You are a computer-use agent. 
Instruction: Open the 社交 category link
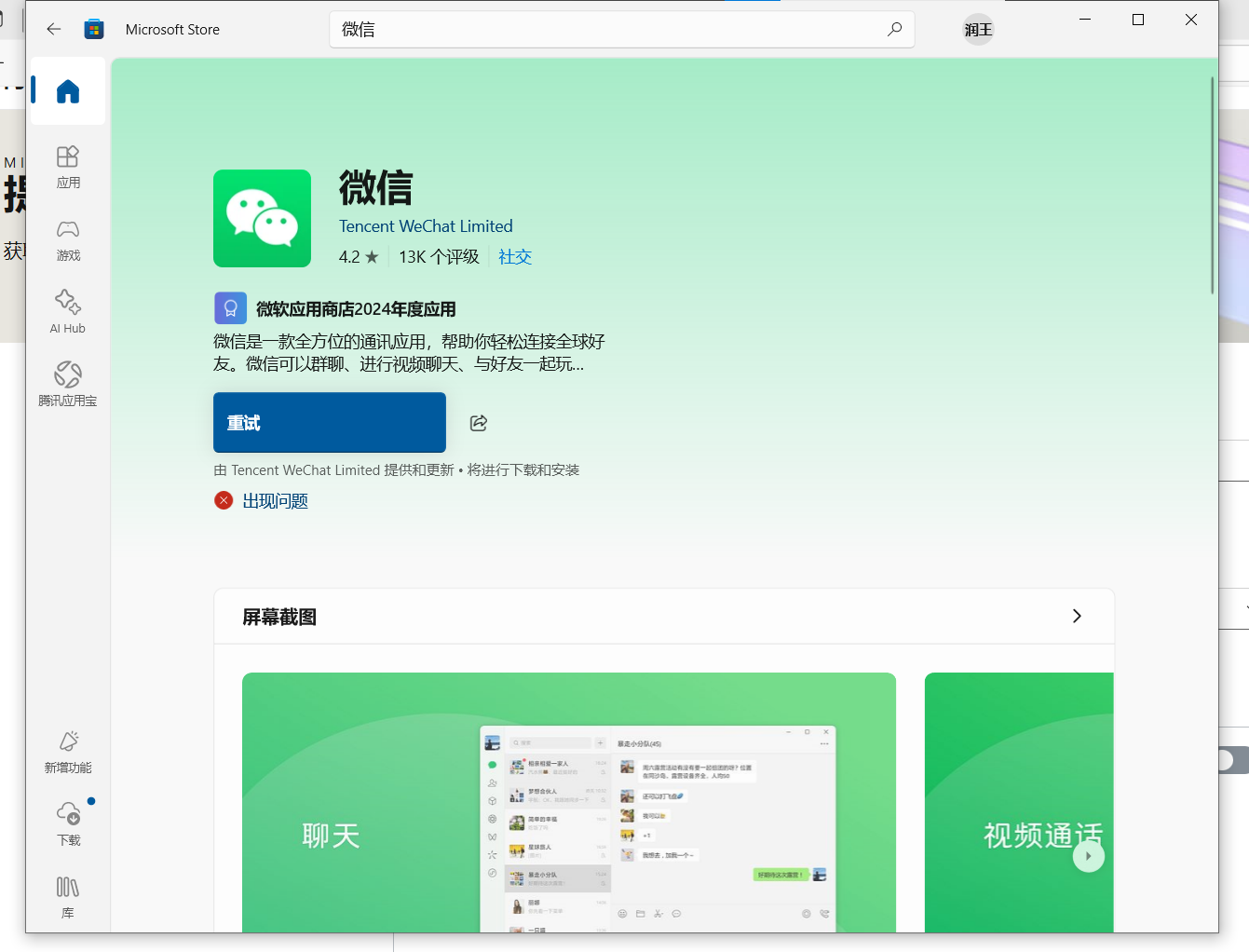click(515, 257)
